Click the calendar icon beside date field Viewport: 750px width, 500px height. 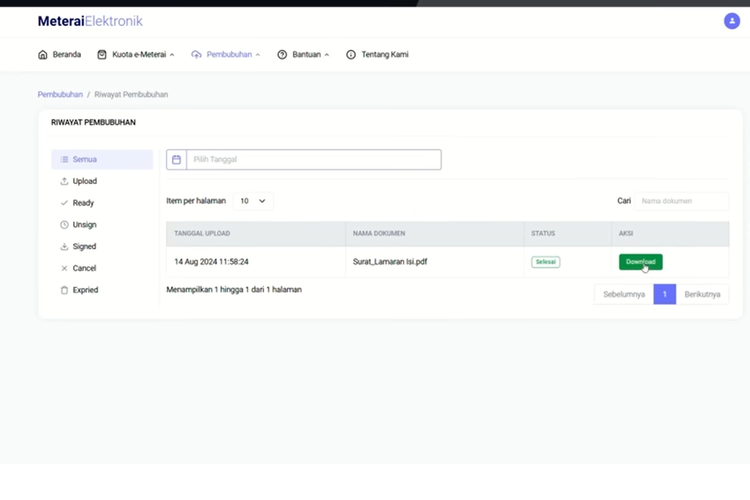click(176, 159)
